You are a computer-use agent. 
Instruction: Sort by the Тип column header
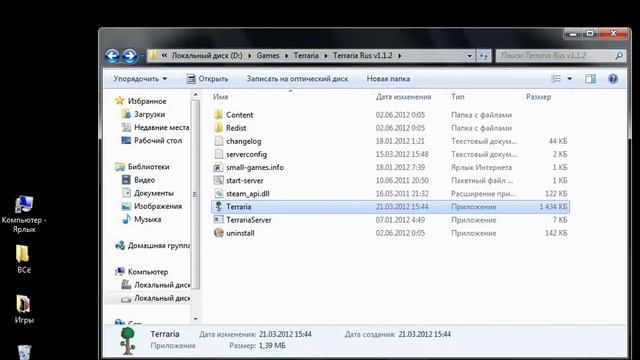click(x=458, y=97)
